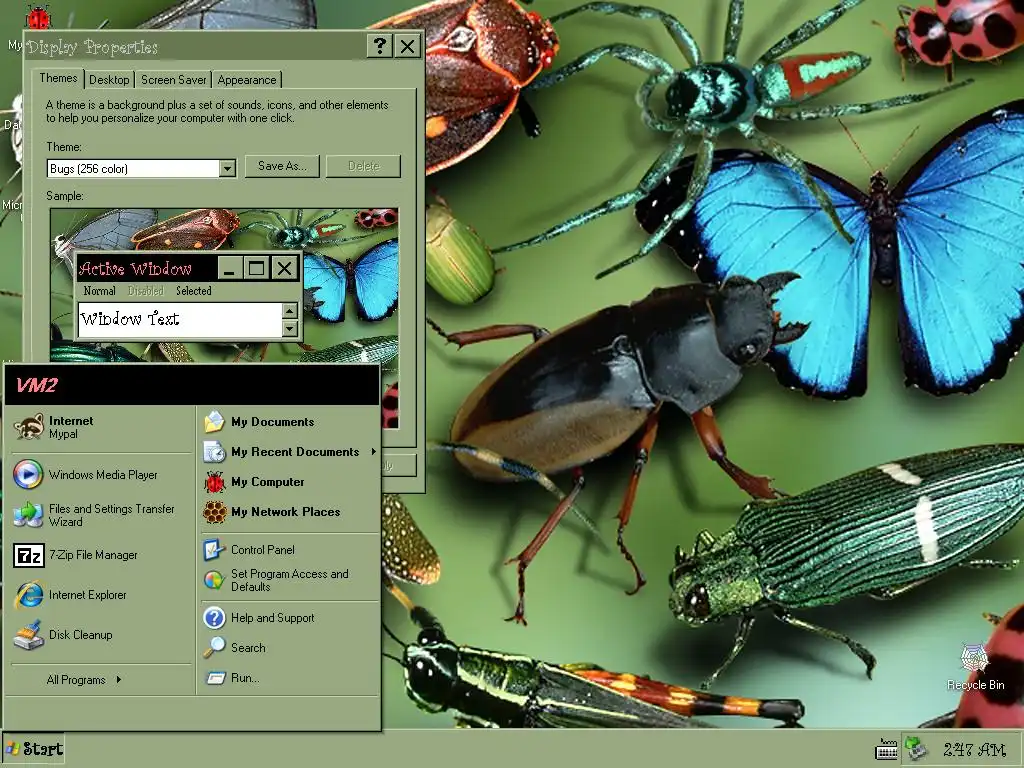The height and width of the screenshot is (768, 1024).
Task: Open My Network Places honeycomb icon
Action: (214, 512)
